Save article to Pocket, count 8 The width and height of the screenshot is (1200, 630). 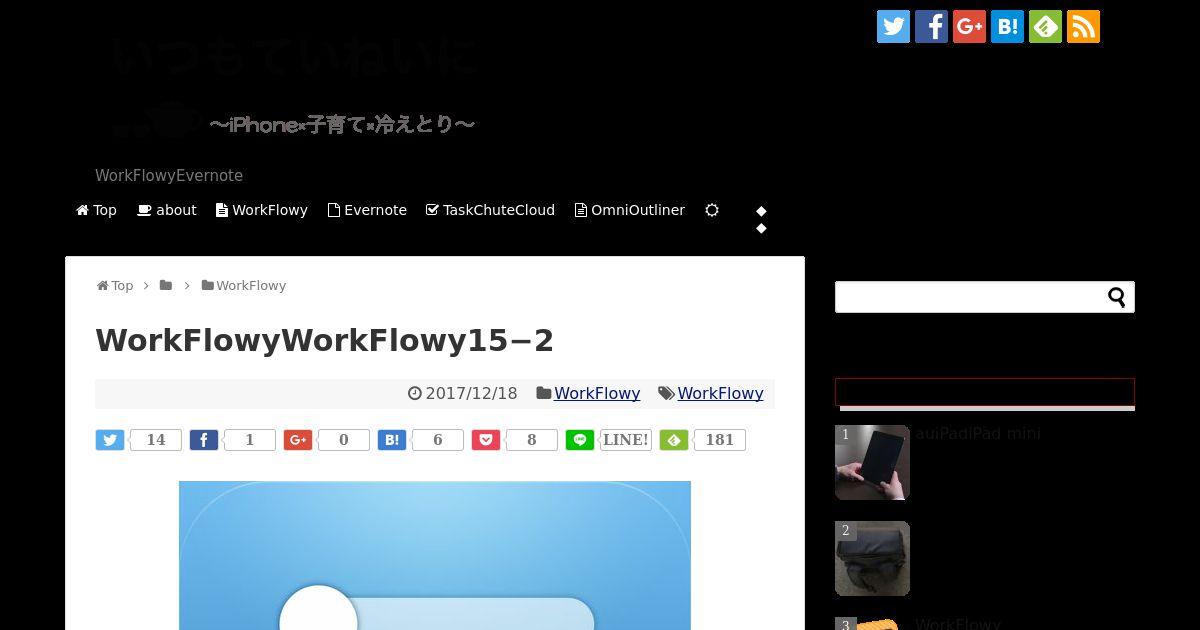pyautogui.click(x=486, y=440)
